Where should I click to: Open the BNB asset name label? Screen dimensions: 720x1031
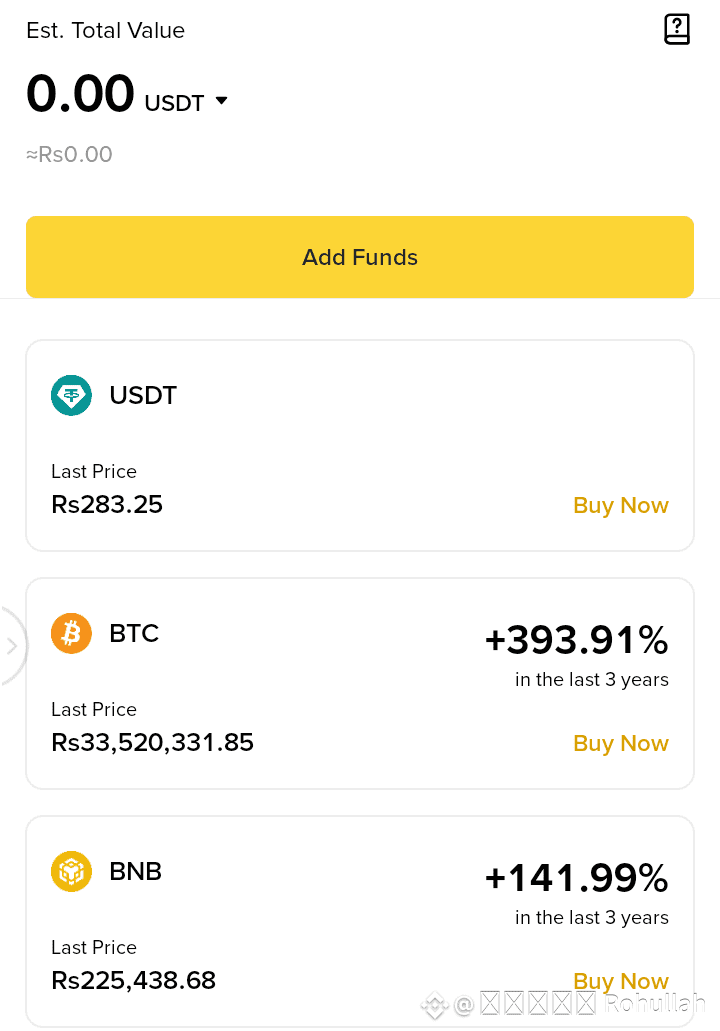(135, 871)
